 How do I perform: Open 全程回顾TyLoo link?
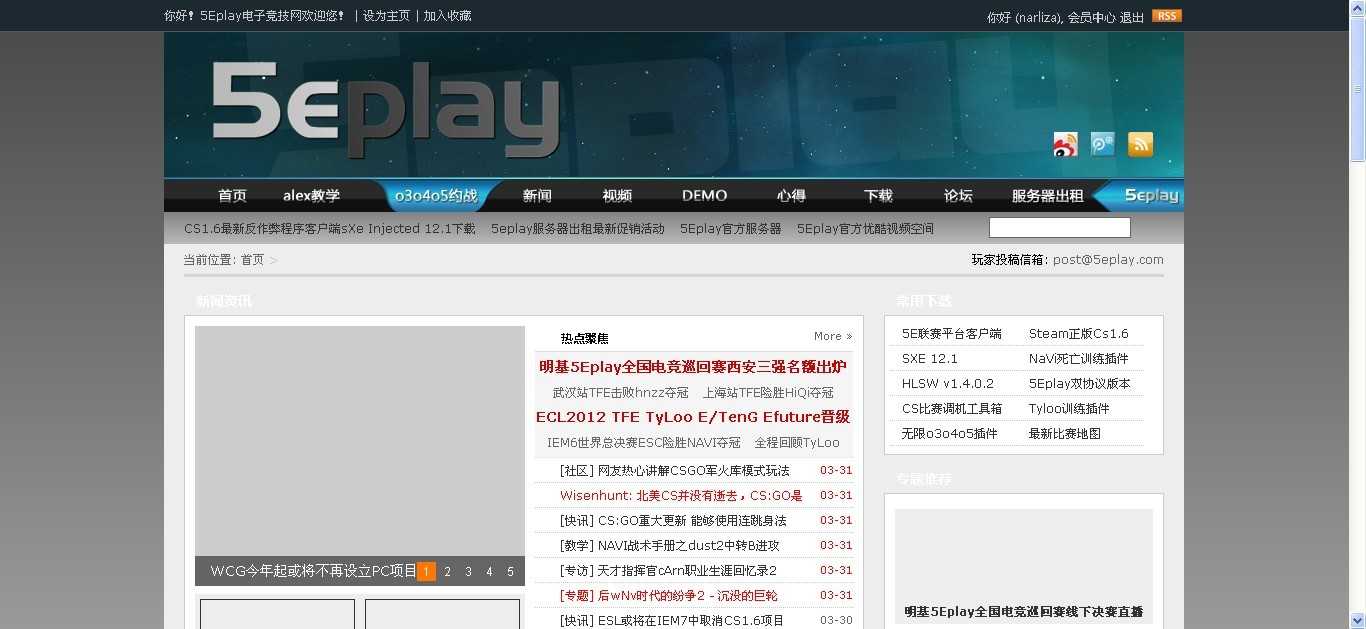797,443
